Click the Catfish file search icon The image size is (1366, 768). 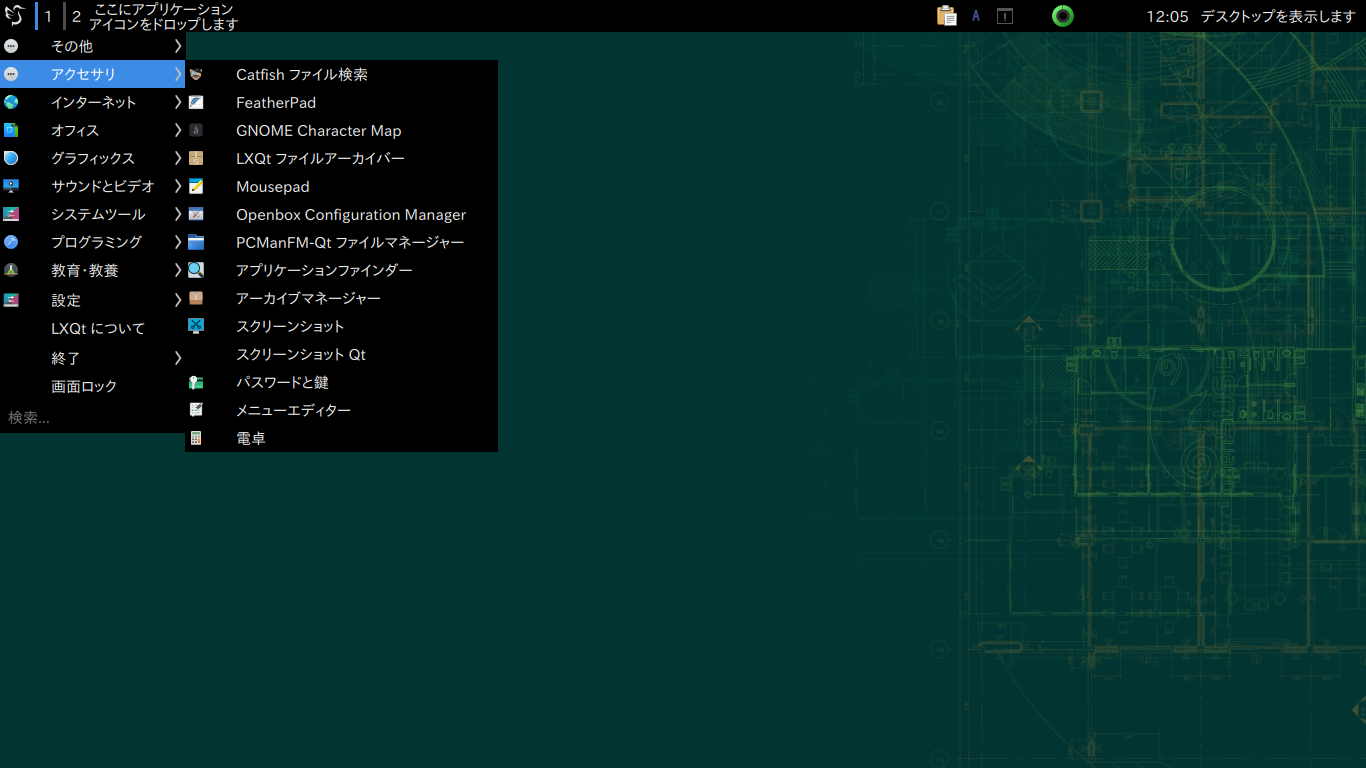(x=196, y=74)
